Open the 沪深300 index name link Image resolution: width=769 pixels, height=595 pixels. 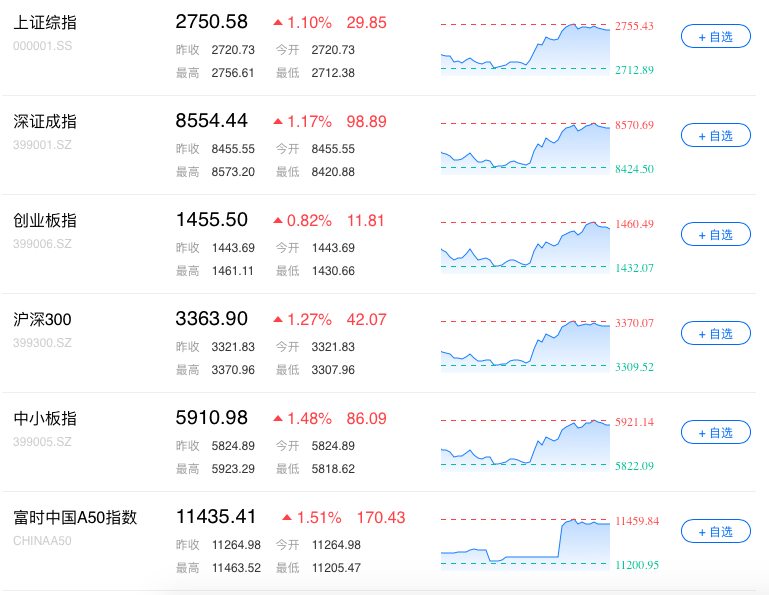pos(42,320)
